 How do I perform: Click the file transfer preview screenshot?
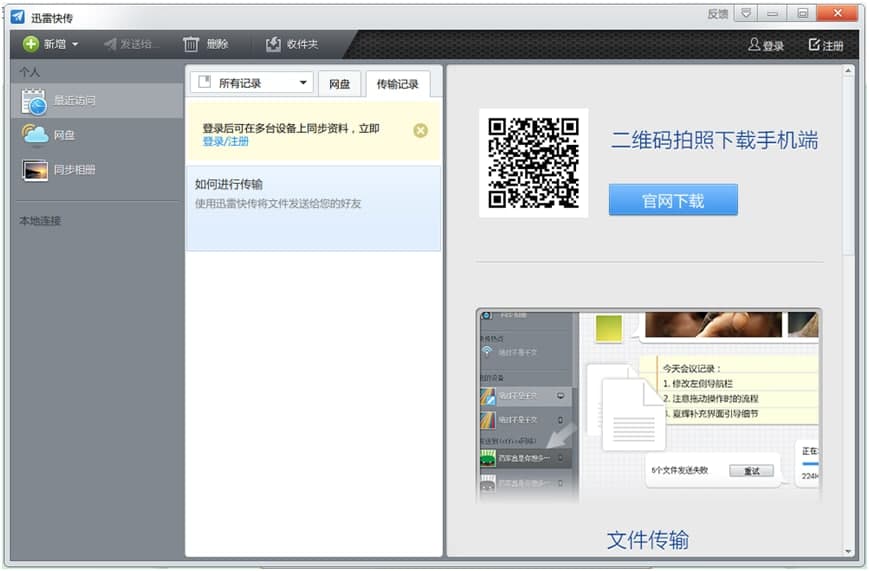click(x=648, y=406)
